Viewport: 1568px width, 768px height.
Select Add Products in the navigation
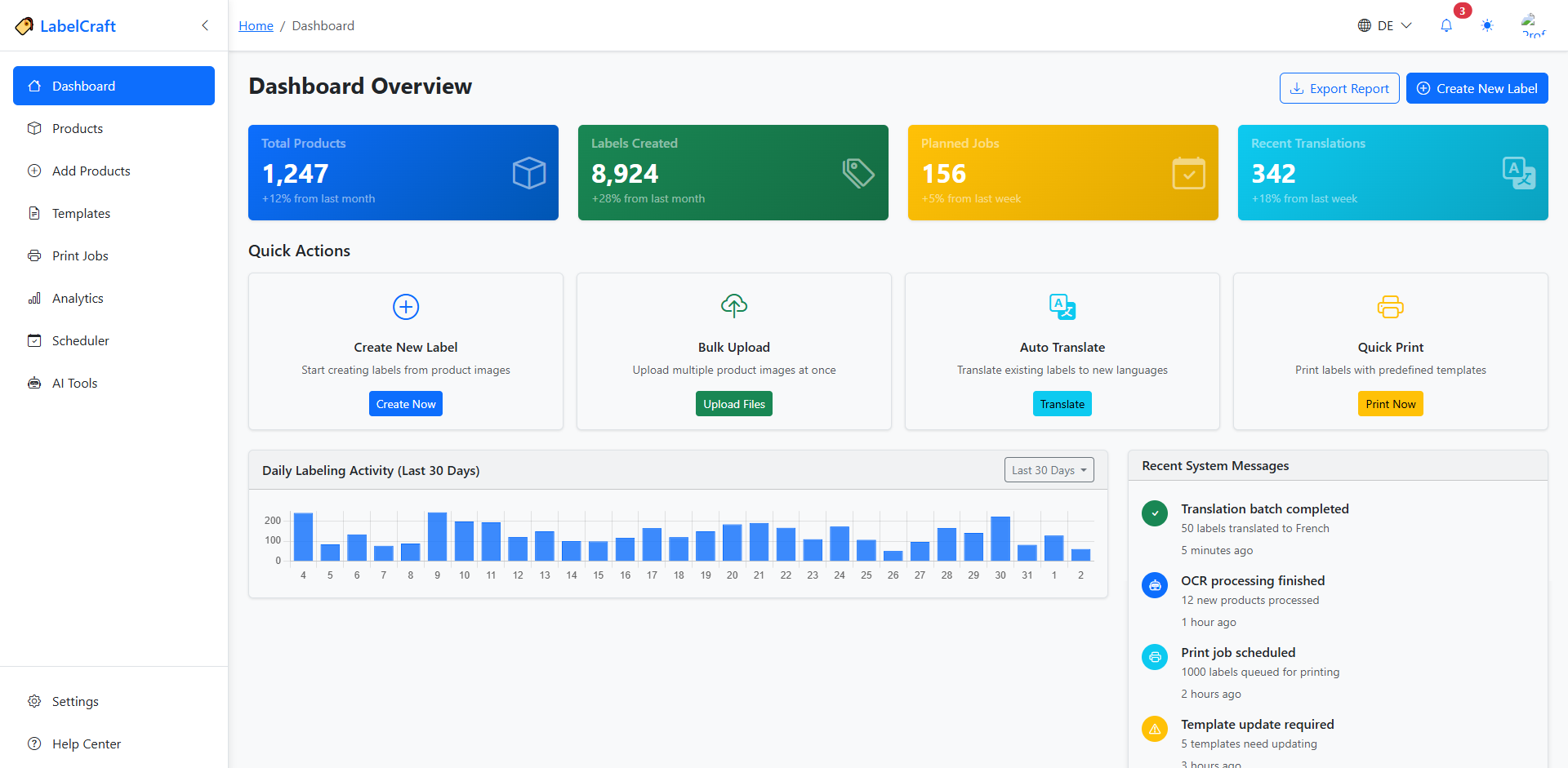[91, 171]
